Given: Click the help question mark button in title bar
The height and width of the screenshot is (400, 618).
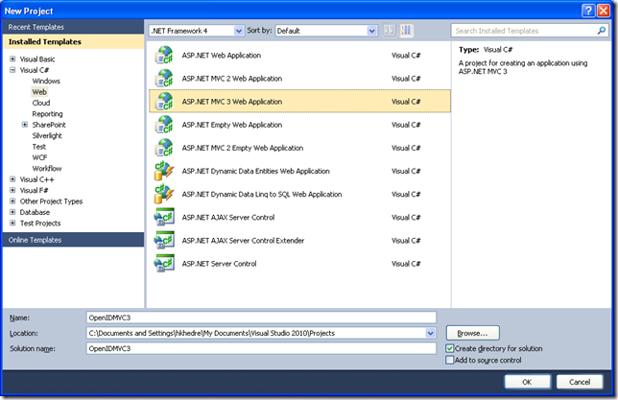Looking at the screenshot, I should [586, 9].
